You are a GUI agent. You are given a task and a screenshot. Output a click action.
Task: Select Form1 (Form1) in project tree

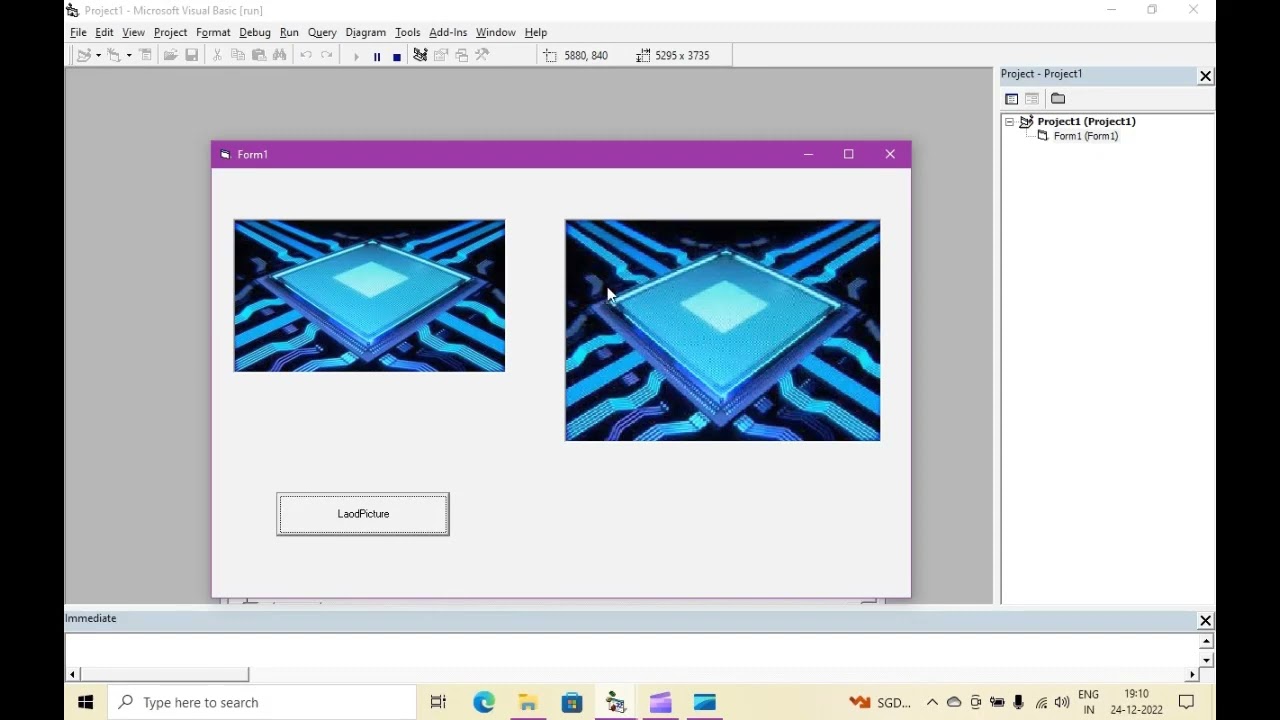coord(1085,136)
